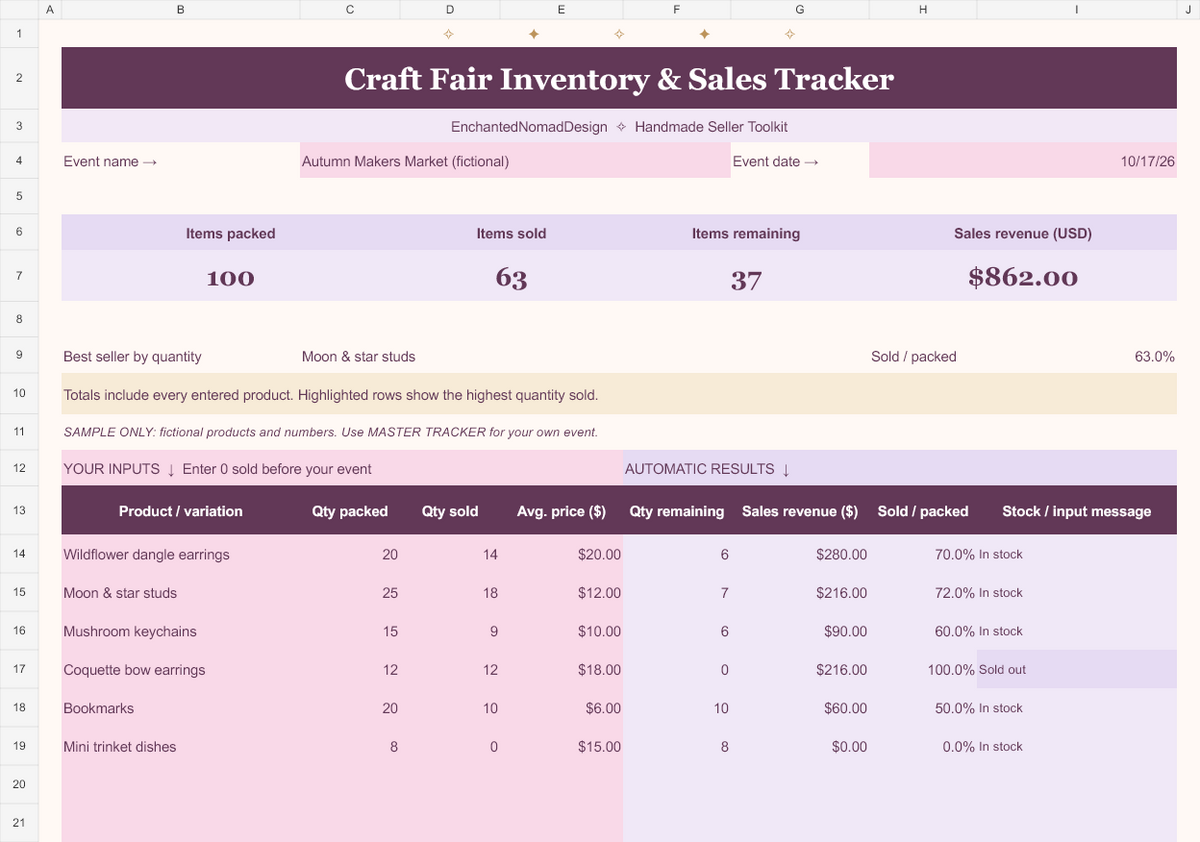This screenshot has width=1200, height=842.
Task: Click Sales revenue $90.00 for Mushroom keychains
Action: coord(800,631)
